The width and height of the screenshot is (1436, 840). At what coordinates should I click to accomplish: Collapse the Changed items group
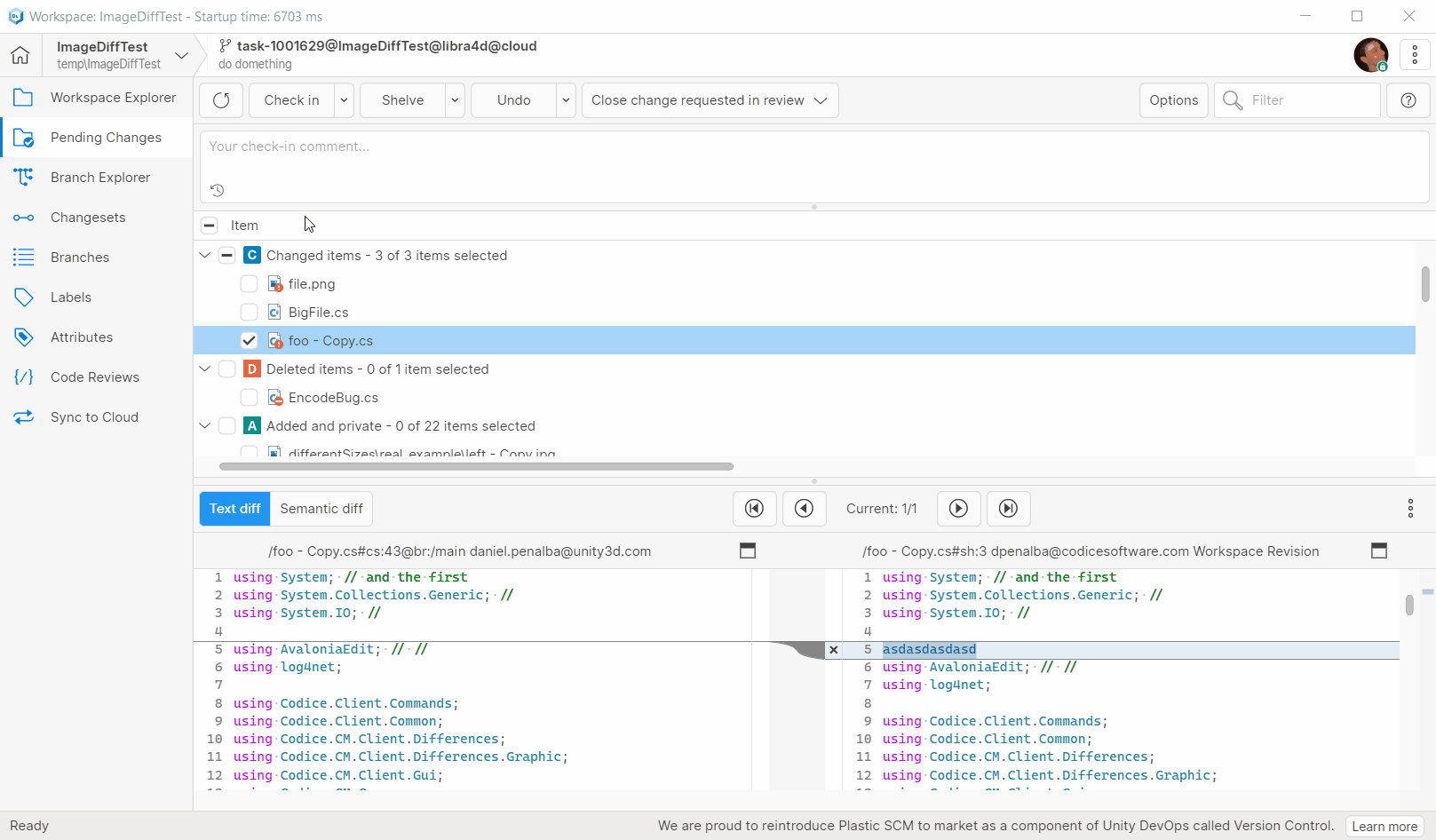coord(204,255)
